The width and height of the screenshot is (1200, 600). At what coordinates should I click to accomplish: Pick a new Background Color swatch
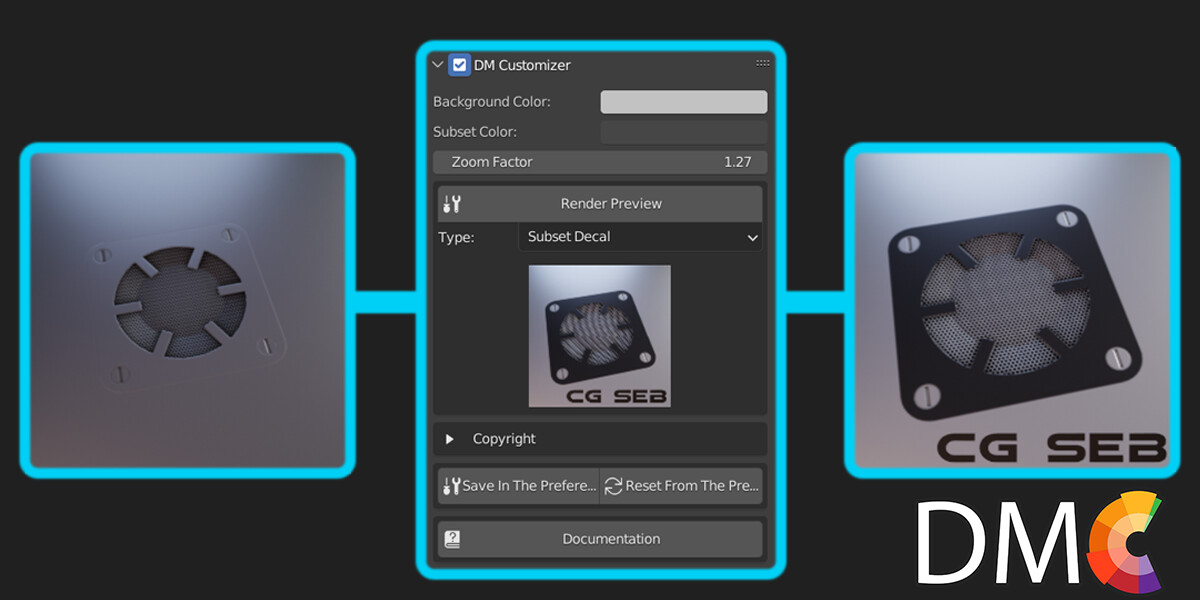pos(683,101)
